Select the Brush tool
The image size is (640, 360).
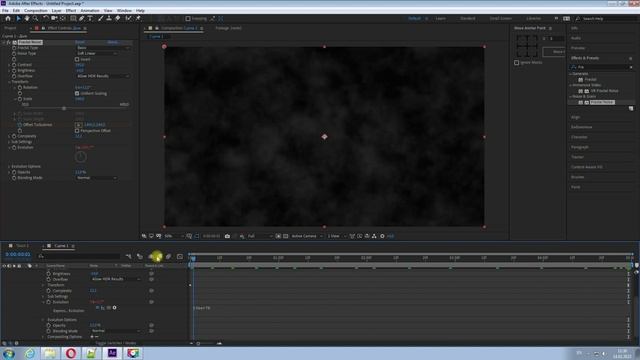coord(100,18)
